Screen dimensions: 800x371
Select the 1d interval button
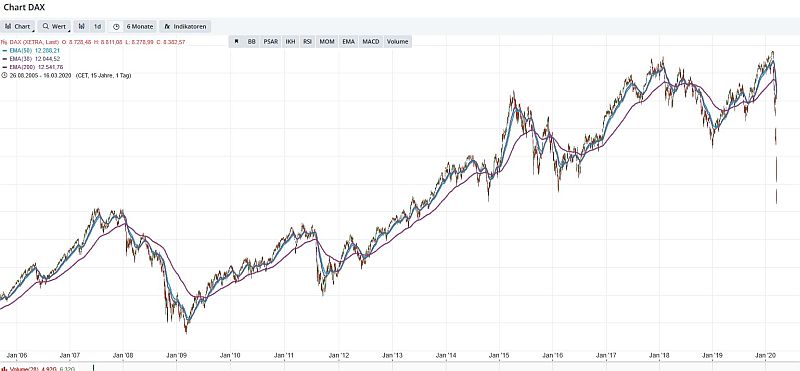click(97, 27)
